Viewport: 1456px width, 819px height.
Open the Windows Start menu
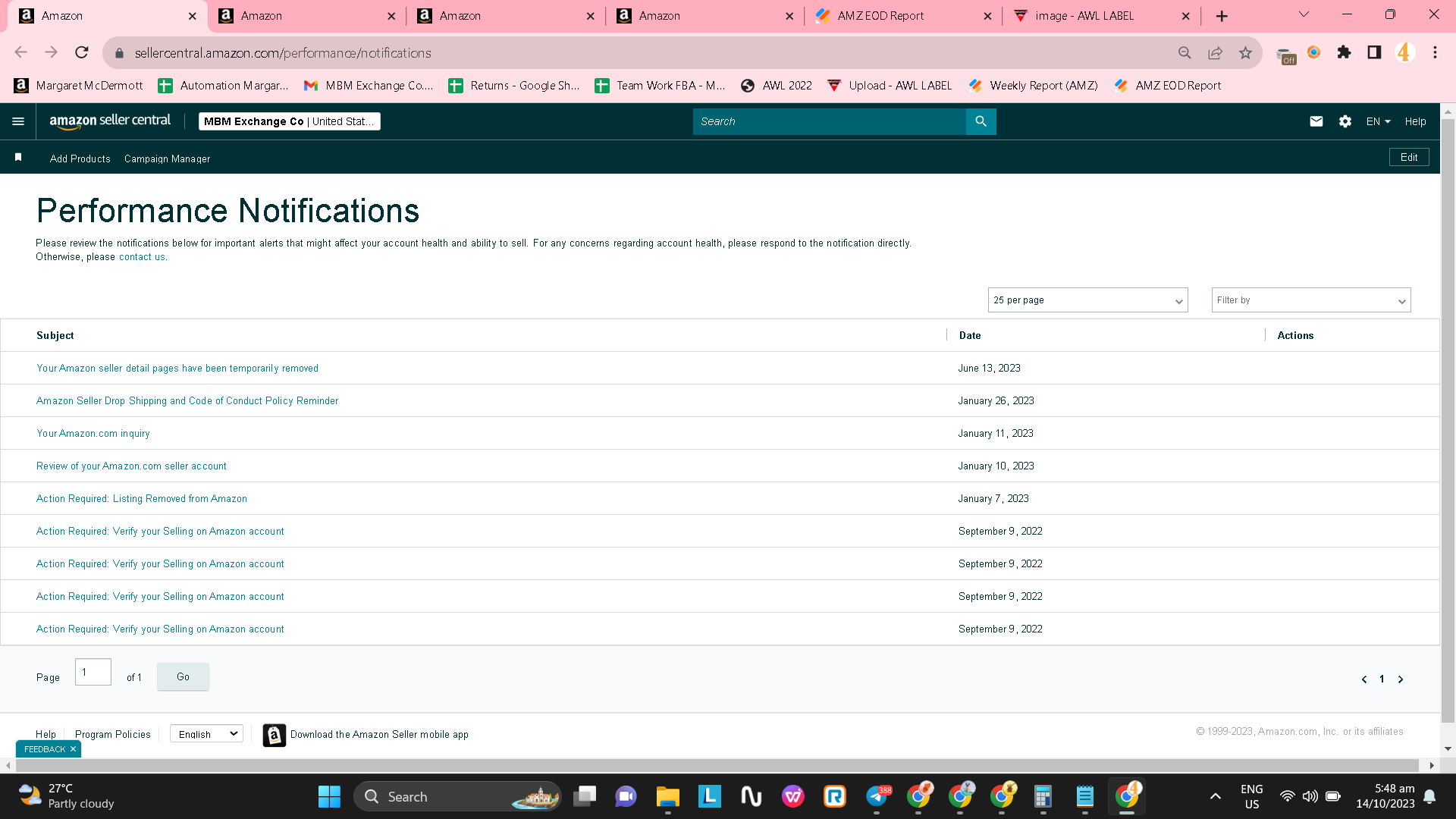[x=329, y=797]
